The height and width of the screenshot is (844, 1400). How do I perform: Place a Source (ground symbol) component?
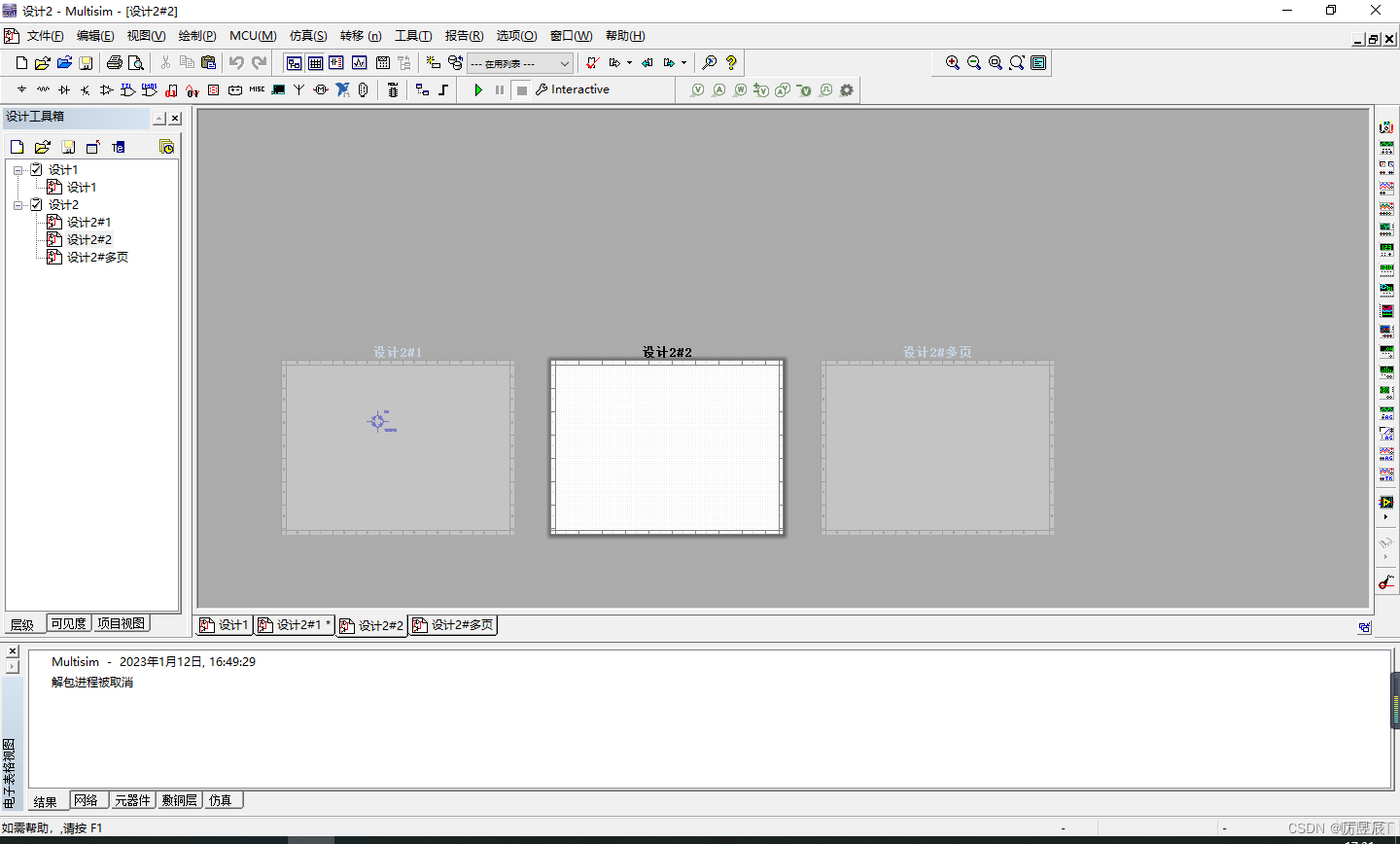tap(21, 89)
